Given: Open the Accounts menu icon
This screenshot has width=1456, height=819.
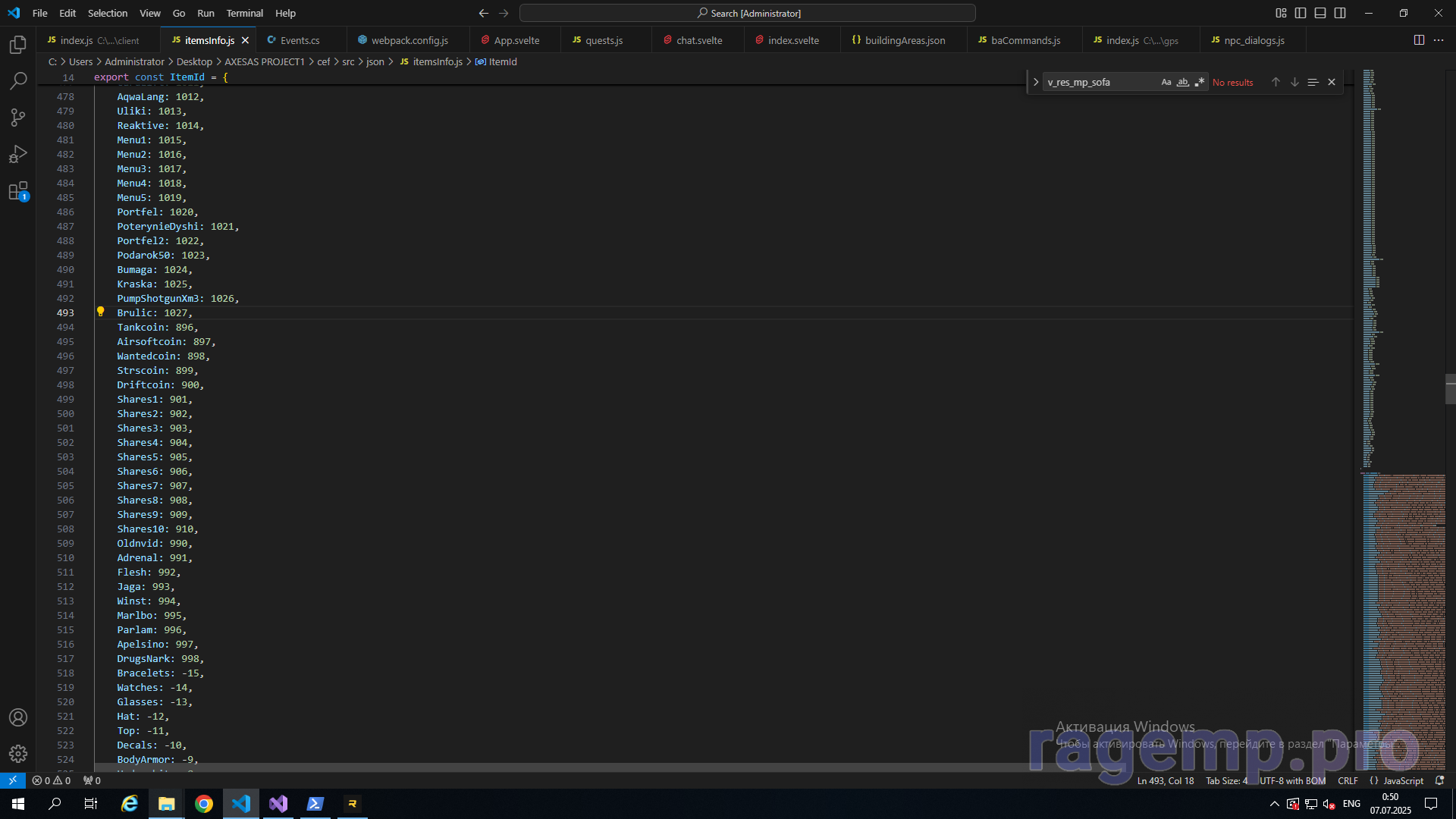Looking at the screenshot, I should [18, 717].
